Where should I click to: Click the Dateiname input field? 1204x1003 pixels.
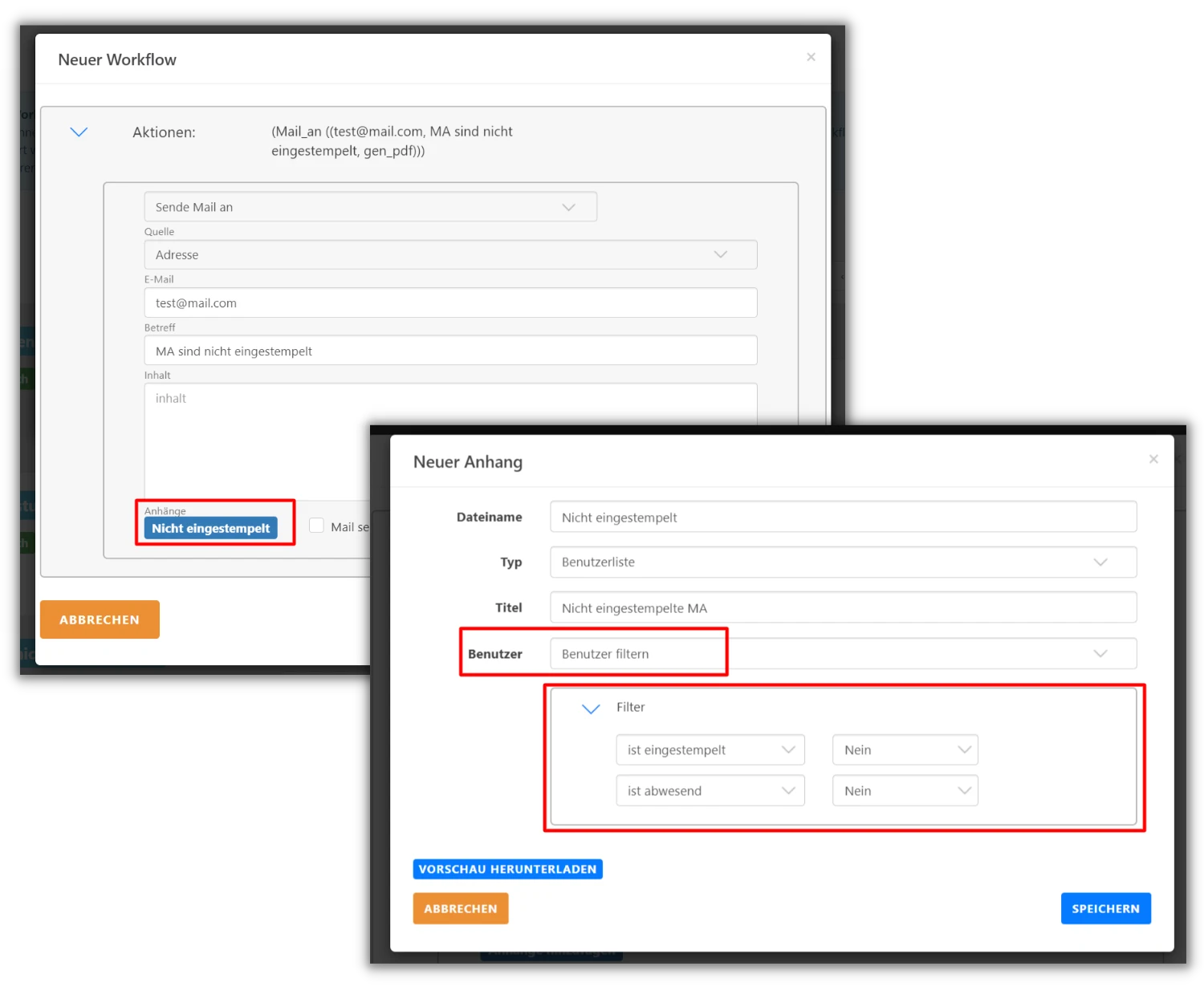[x=843, y=518]
